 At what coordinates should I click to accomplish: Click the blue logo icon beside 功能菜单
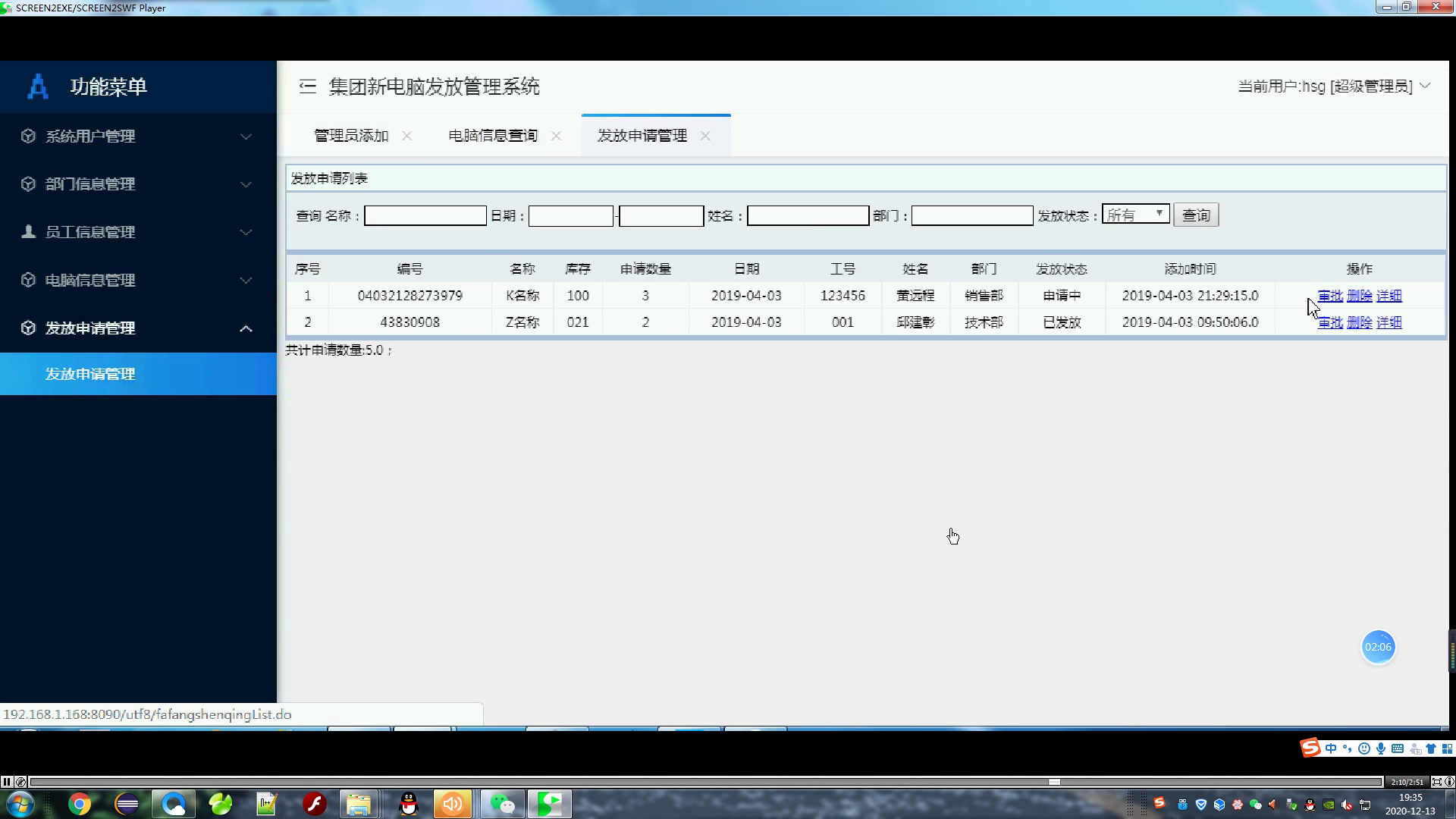click(37, 86)
